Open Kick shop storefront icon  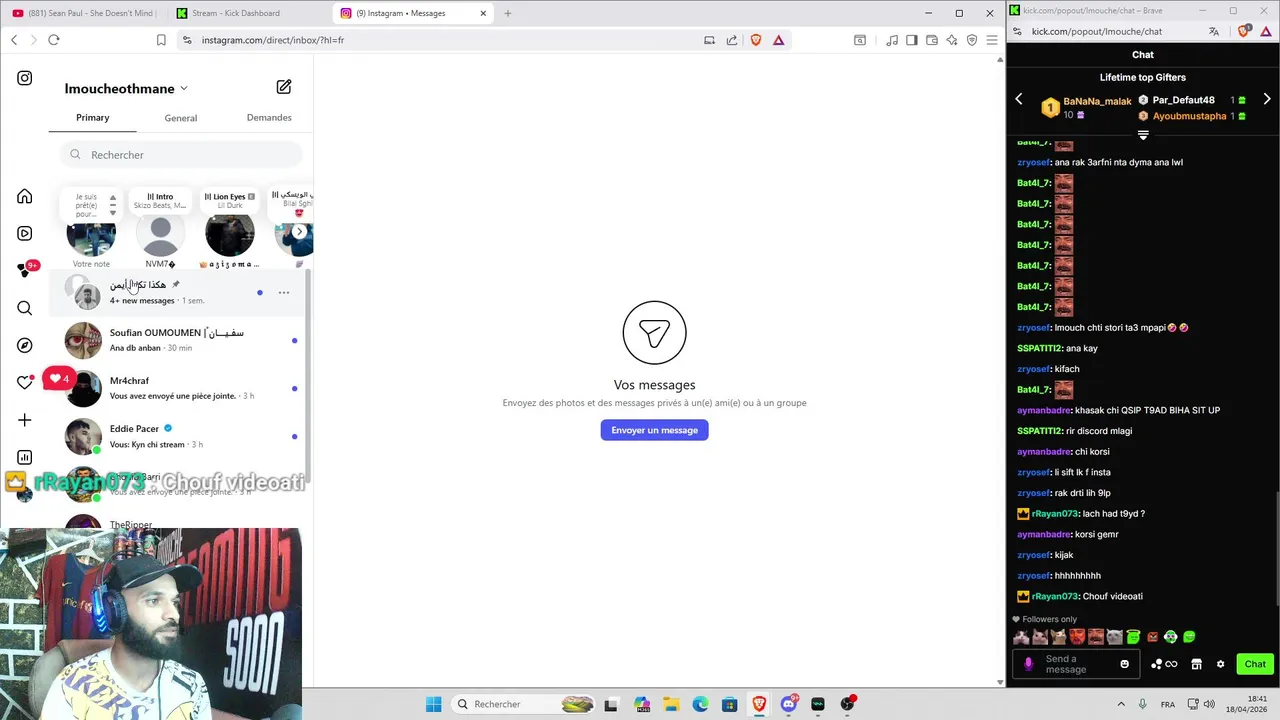[1196, 664]
